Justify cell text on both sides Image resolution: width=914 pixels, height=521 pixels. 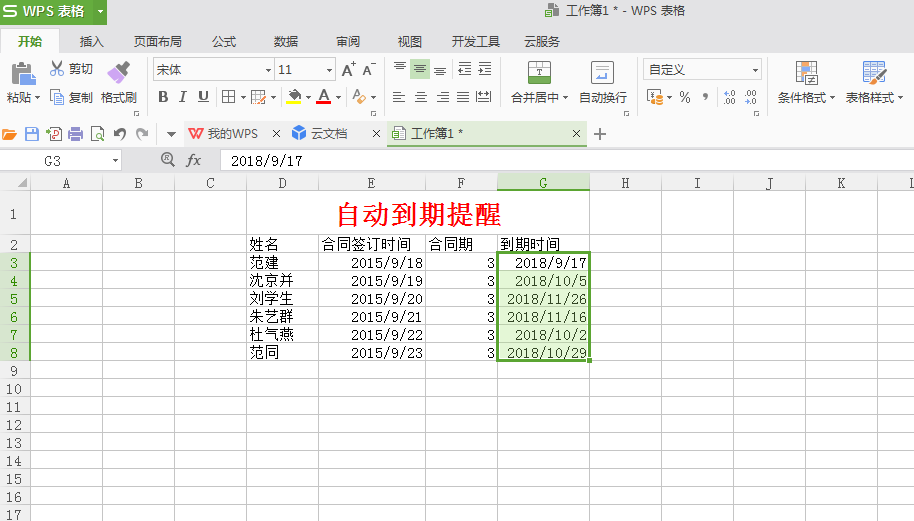(463, 97)
